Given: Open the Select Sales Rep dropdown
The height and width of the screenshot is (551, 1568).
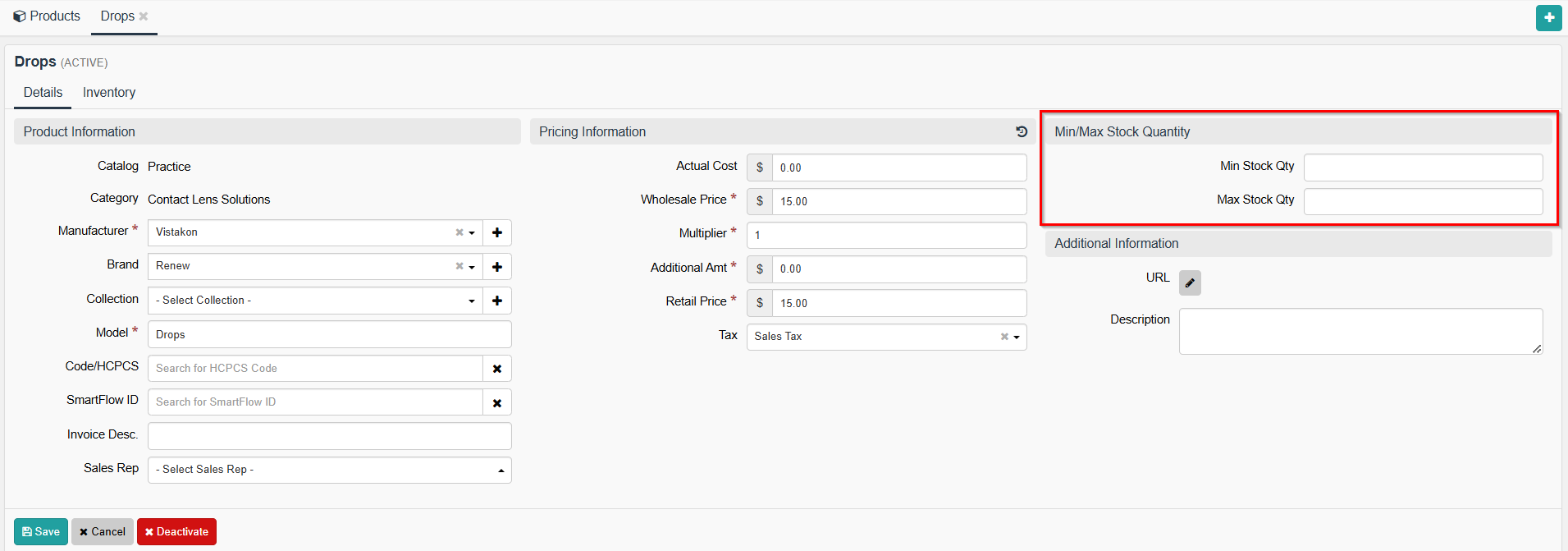Looking at the screenshot, I should point(501,471).
